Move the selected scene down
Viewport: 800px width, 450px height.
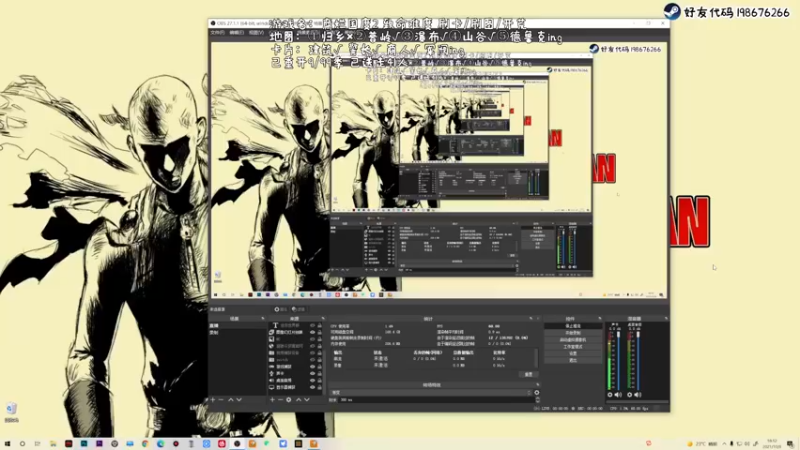[239, 399]
